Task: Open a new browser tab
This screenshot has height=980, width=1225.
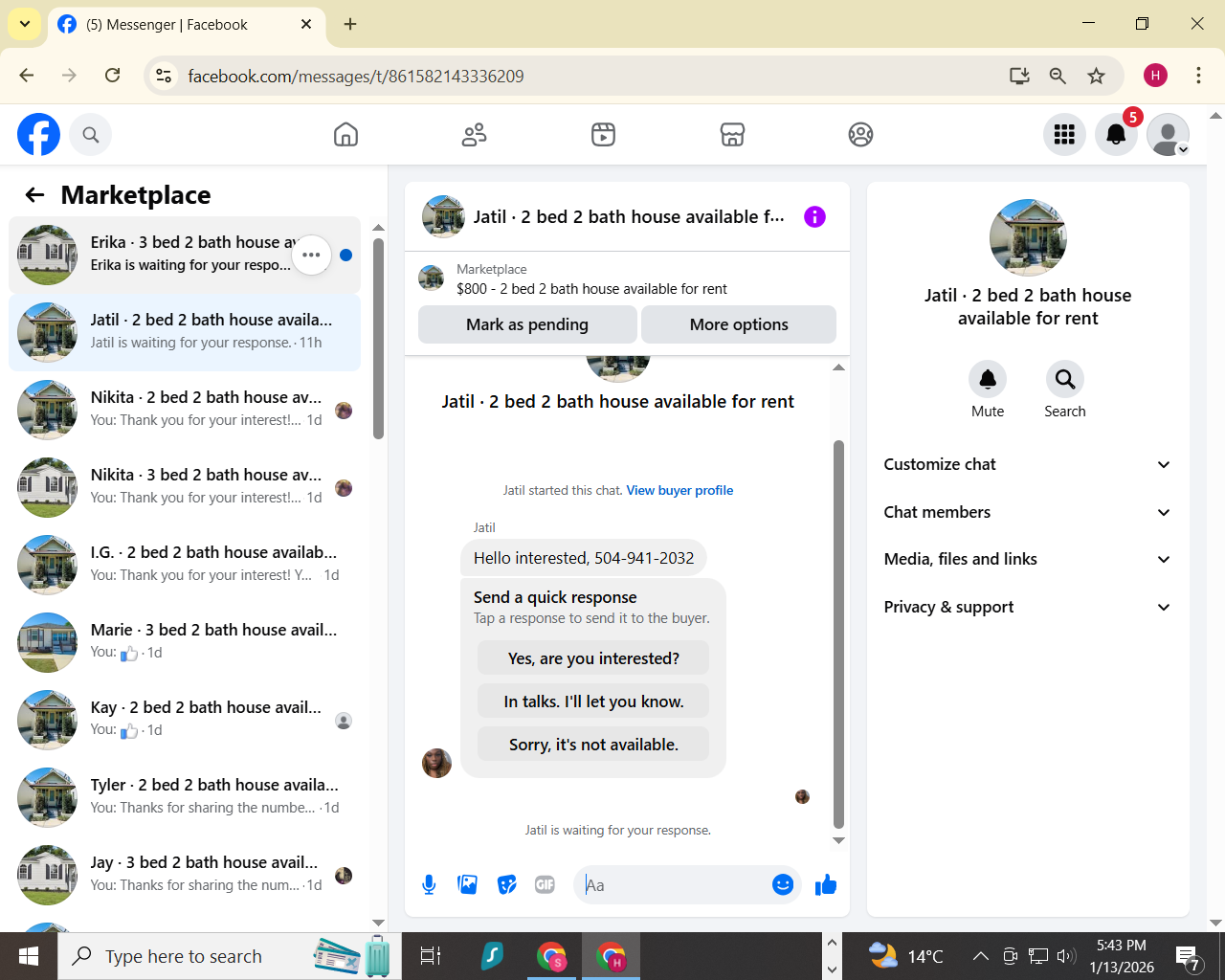Action: 350,25
